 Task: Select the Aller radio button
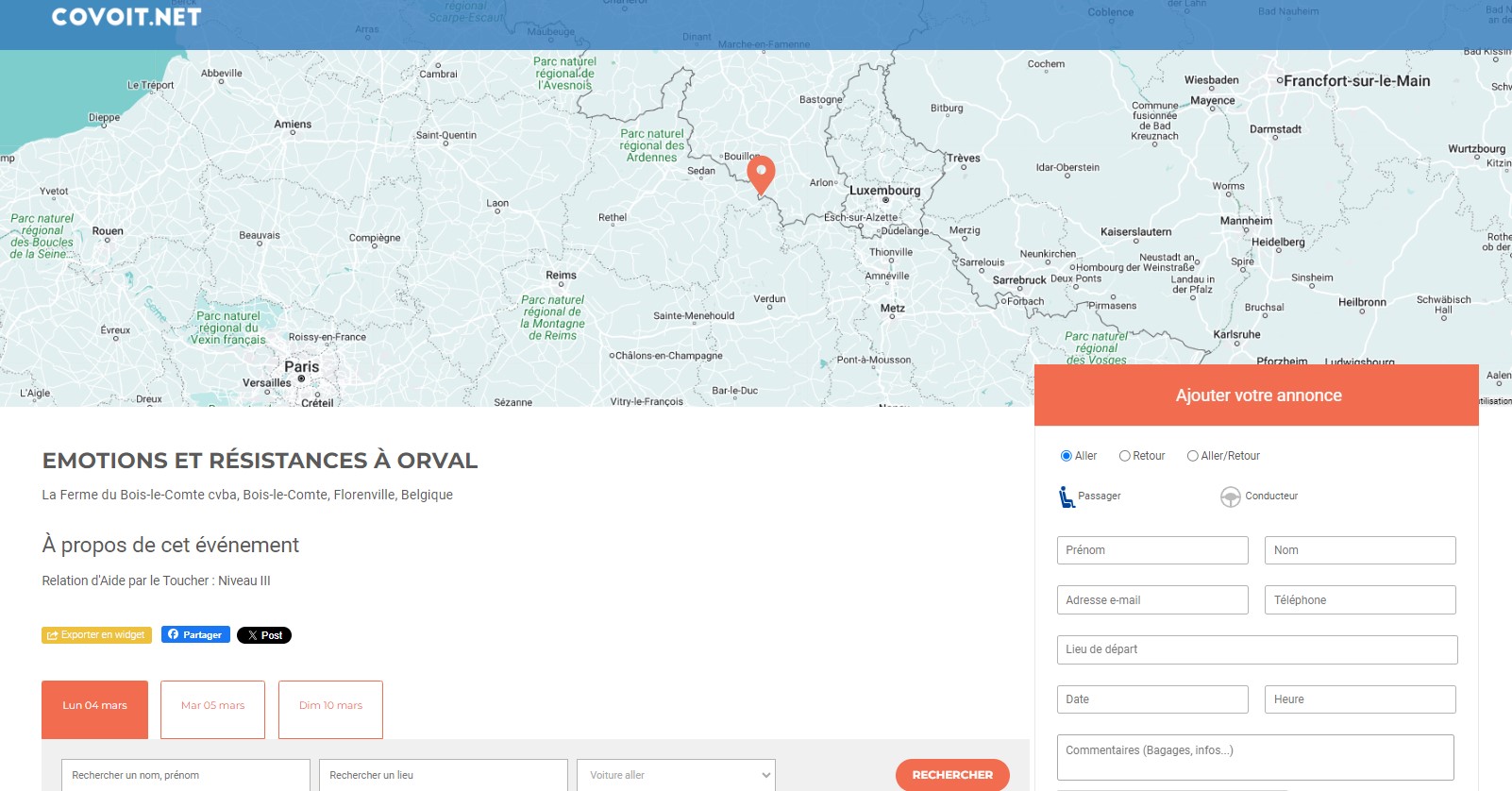1067,456
